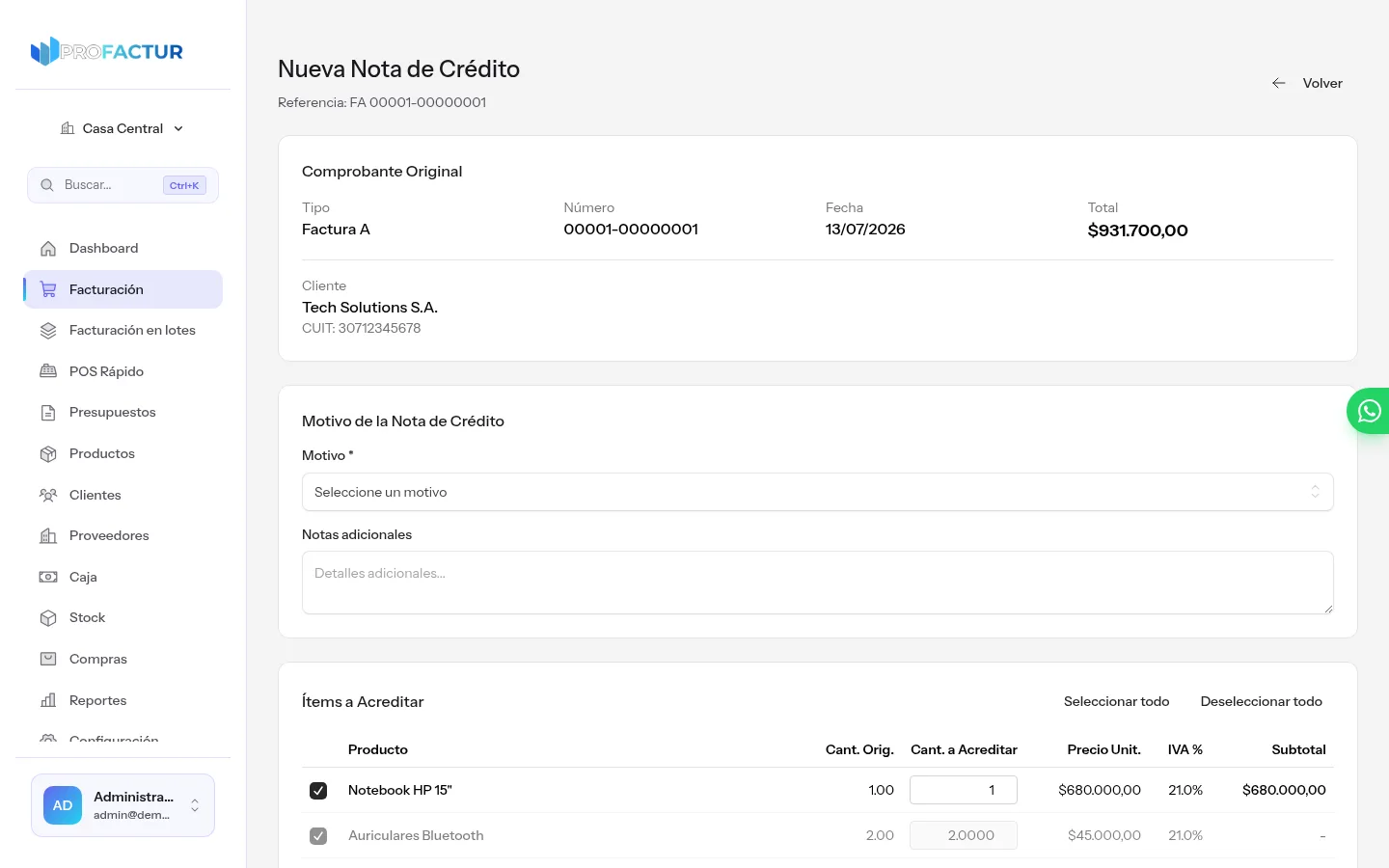Open POS Rápido in sidebar
Viewport: 1389px width, 868px height.
click(x=123, y=371)
